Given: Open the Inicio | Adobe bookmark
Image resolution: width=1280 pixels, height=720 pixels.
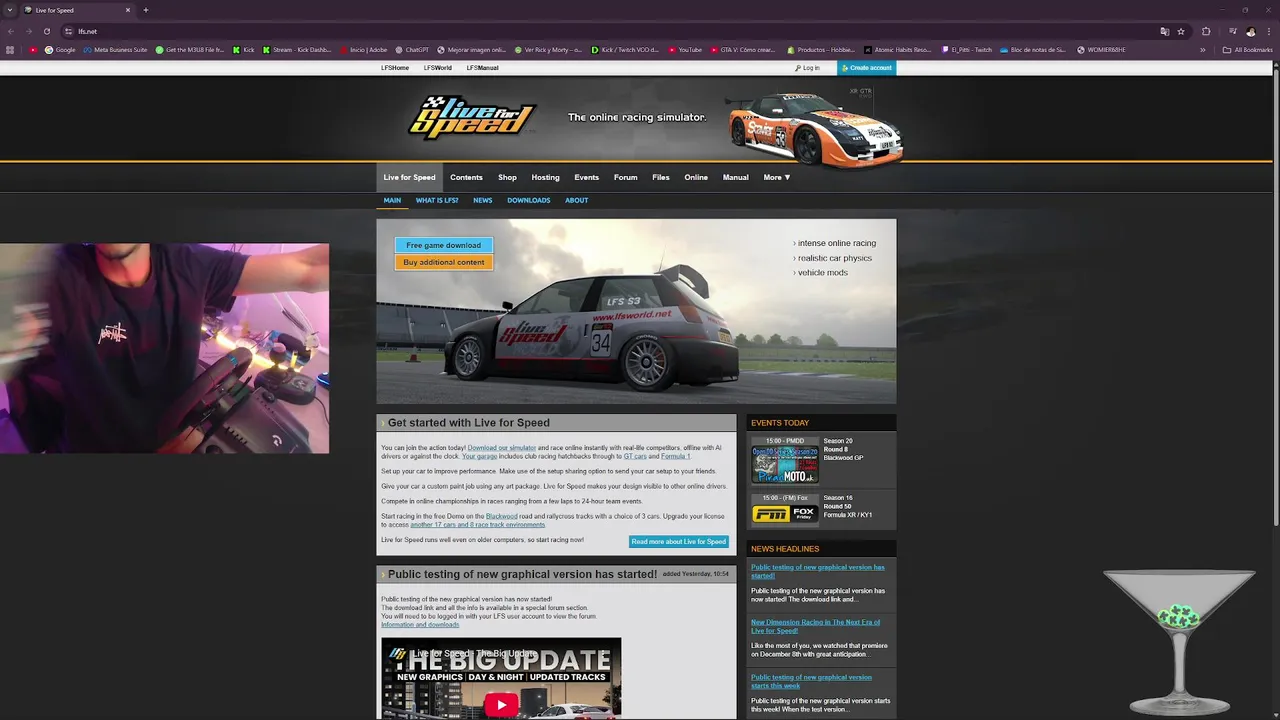Looking at the screenshot, I should coord(363,49).
